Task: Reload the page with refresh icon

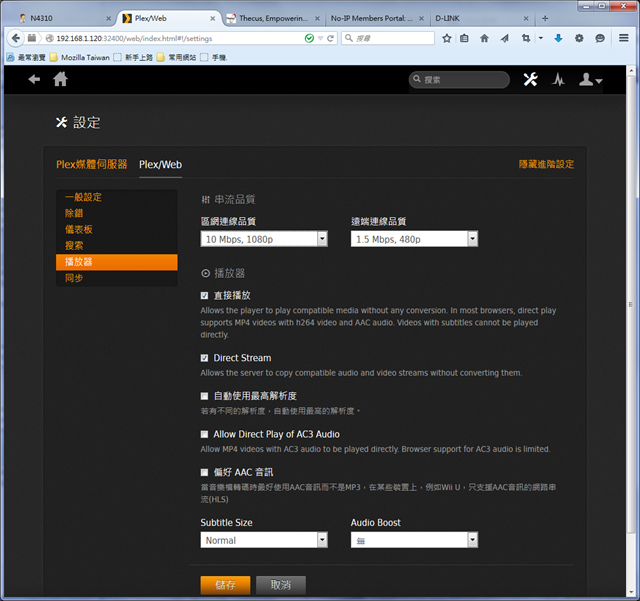Action: click(330, 38)
